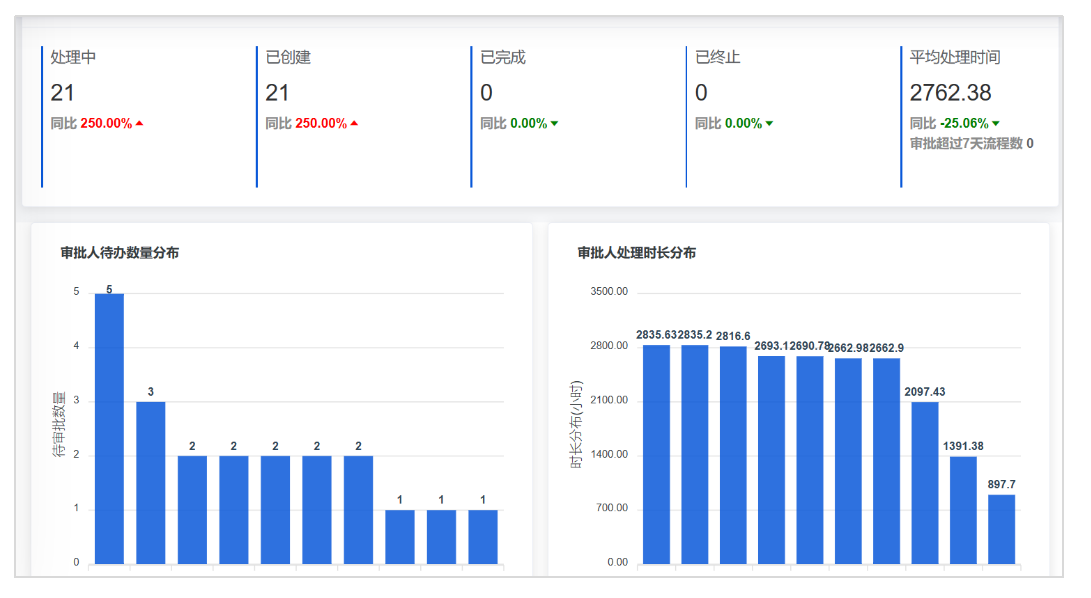Click the 250.00% value in 已创建 card
This screenshot has width=1091, height=598.
(321, 123)
